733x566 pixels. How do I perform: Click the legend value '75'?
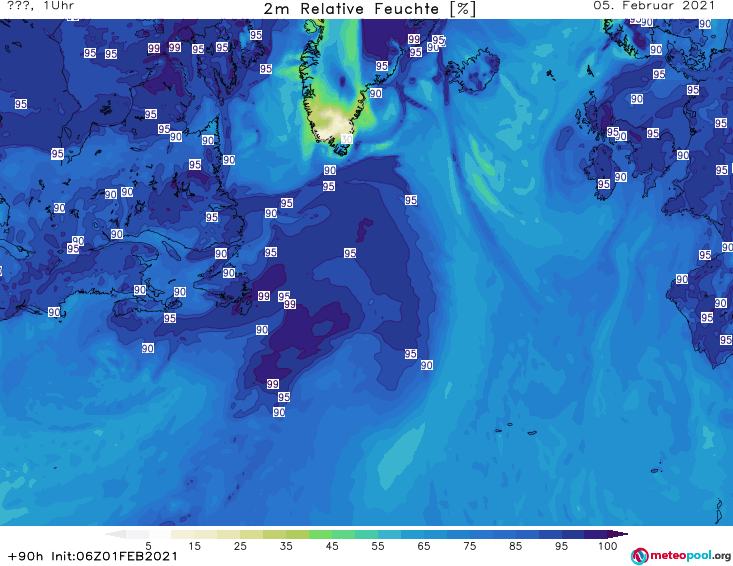(x=469, y=546)
